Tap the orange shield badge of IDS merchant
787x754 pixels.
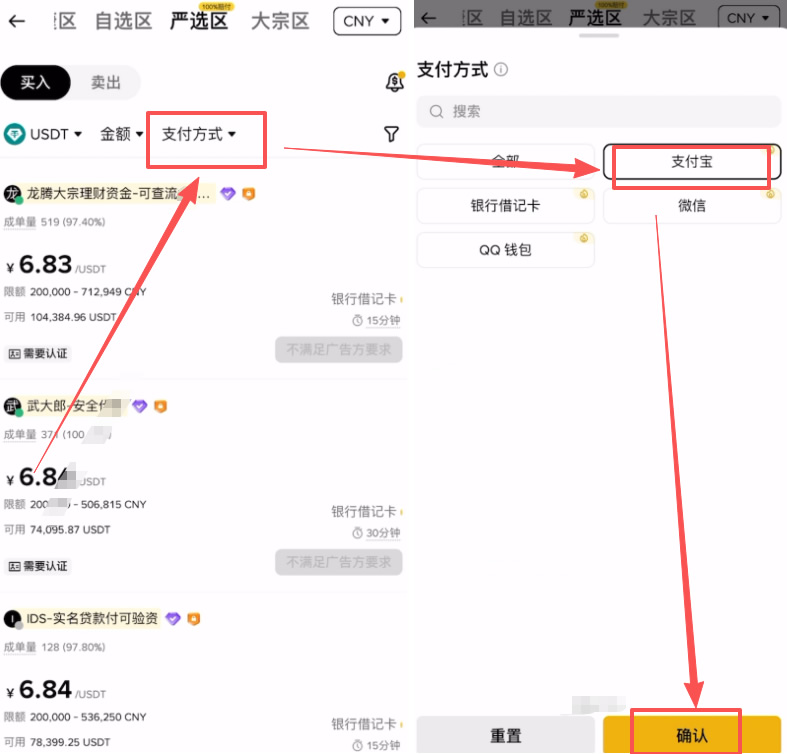[193, 619]
